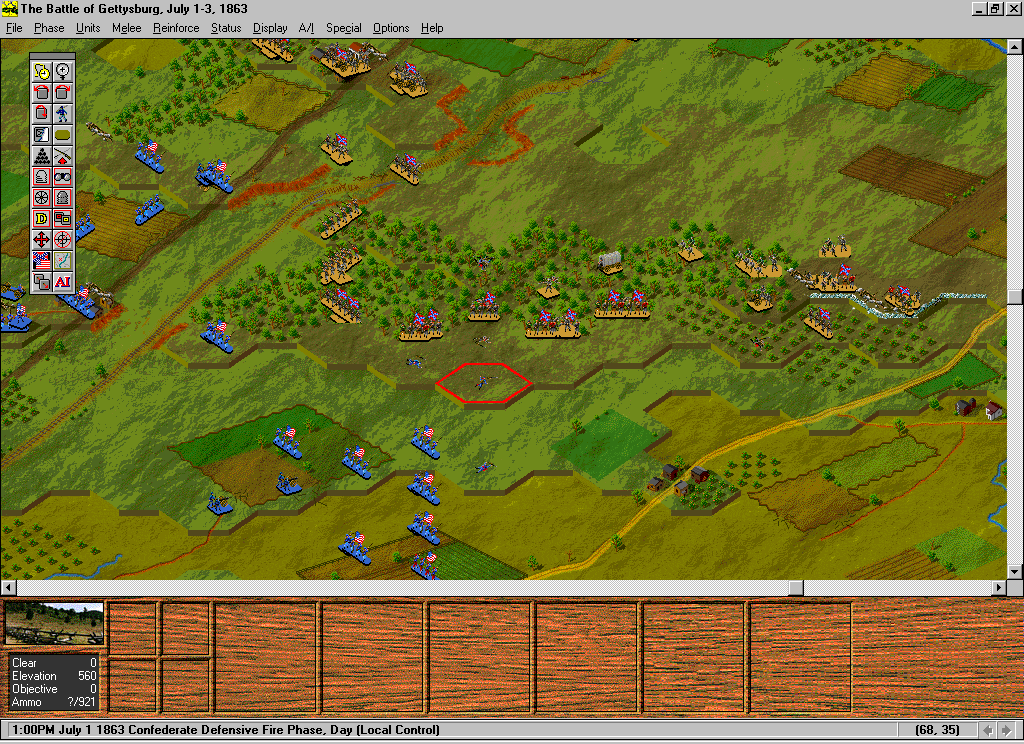Click the horizontal scrollbar thumb
The image size is (1024, 744).
796,587
